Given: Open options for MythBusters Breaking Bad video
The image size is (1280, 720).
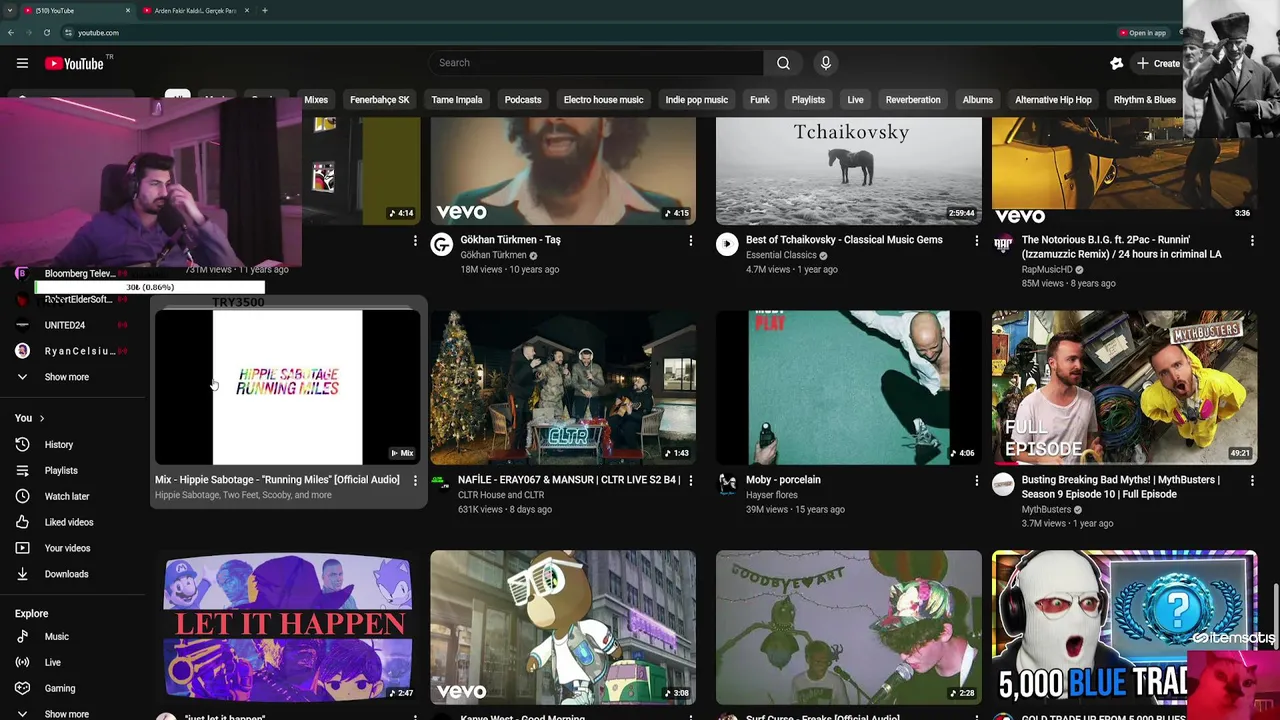Looking at the screenshot, I should click(x=1252, y=480).
